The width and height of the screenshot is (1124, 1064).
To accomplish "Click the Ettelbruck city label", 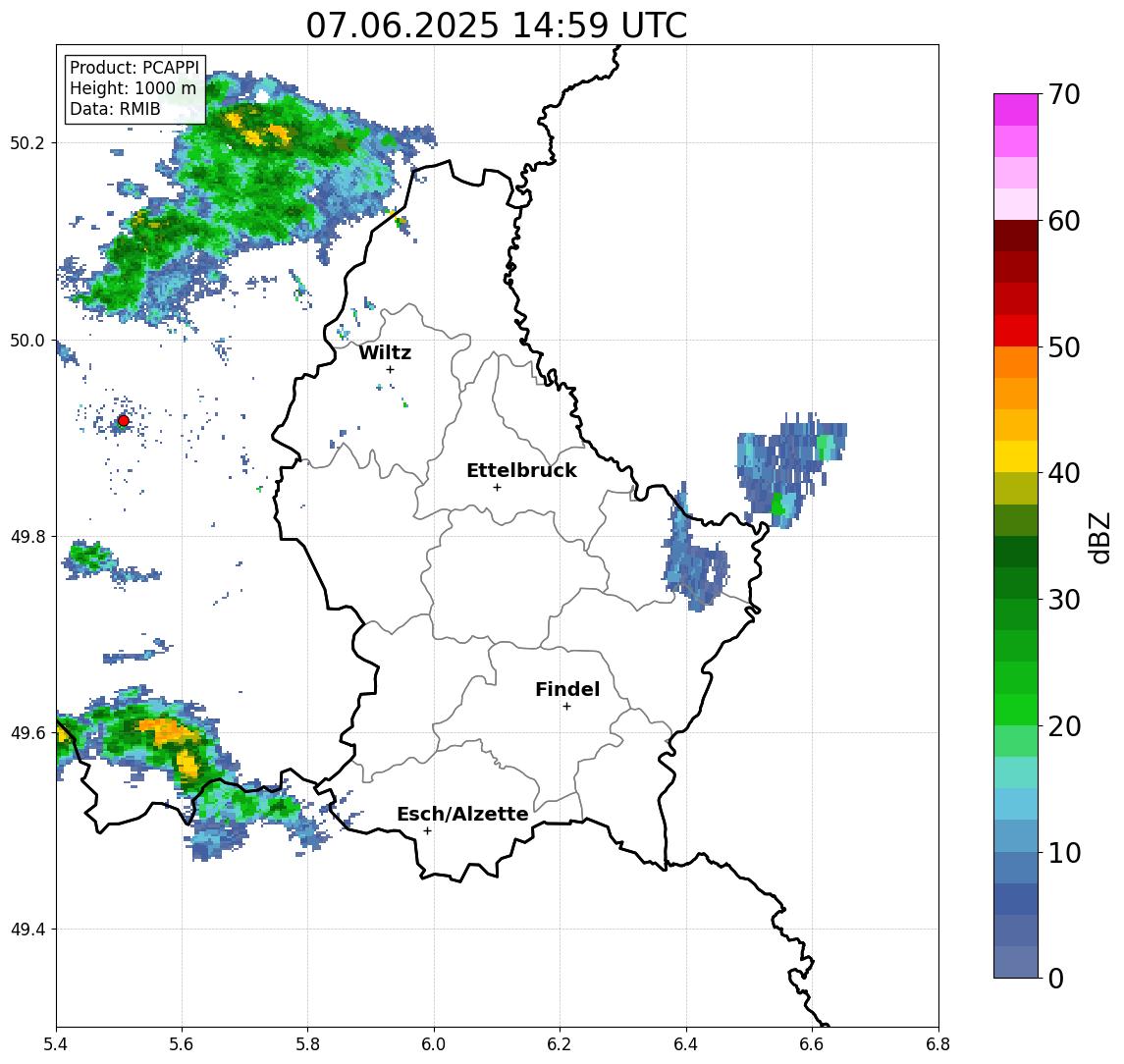I will [x=522, y=470].
